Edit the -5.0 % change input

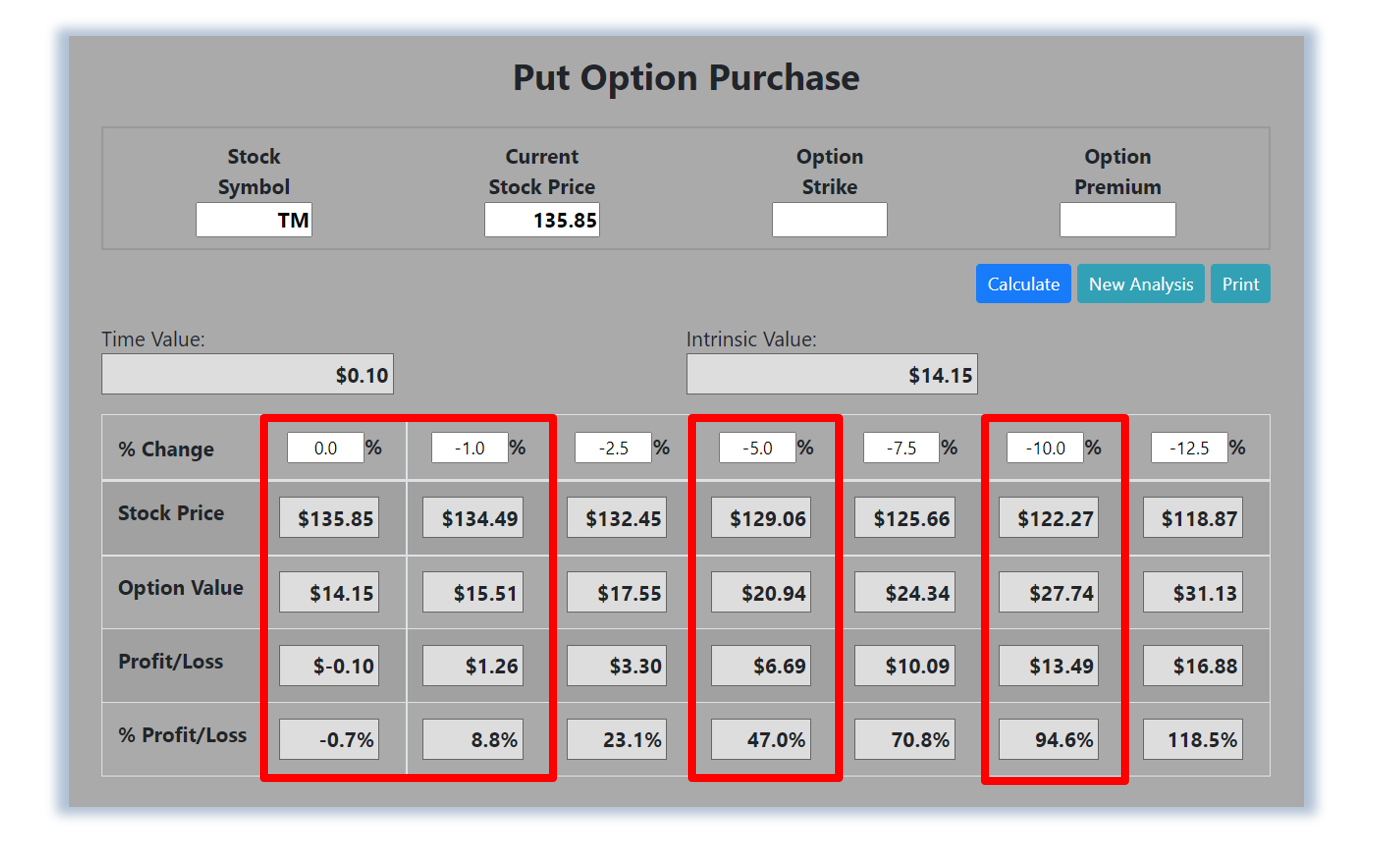pyautogui.click(x=758, y=448)
